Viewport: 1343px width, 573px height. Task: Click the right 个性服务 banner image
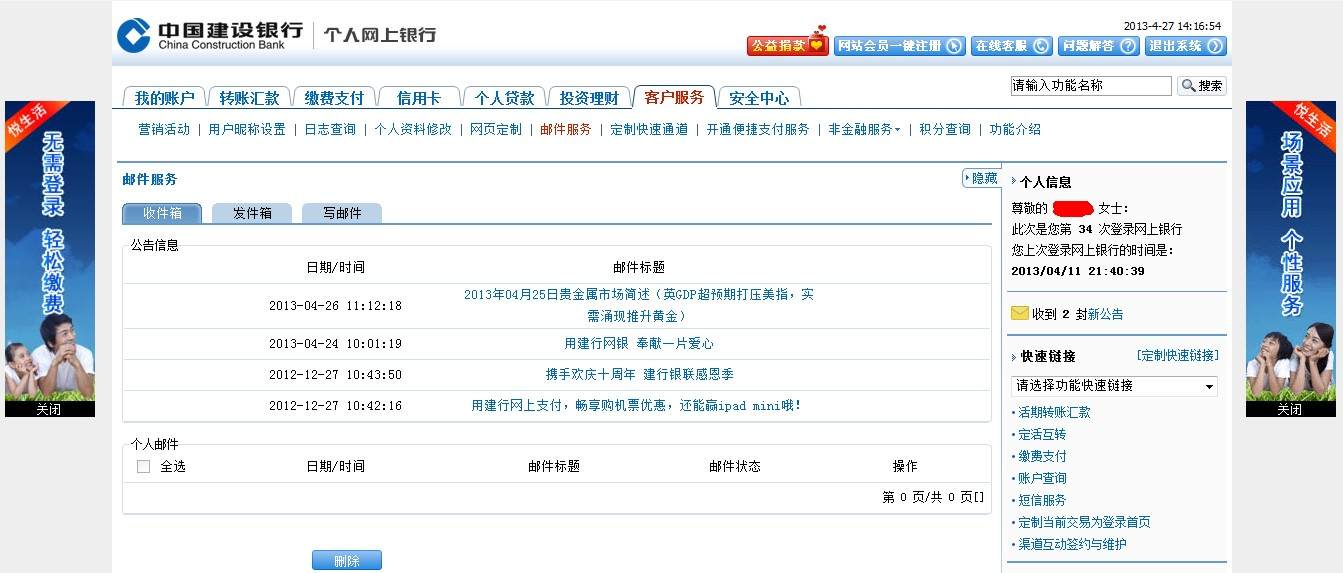coord(1291,251)
